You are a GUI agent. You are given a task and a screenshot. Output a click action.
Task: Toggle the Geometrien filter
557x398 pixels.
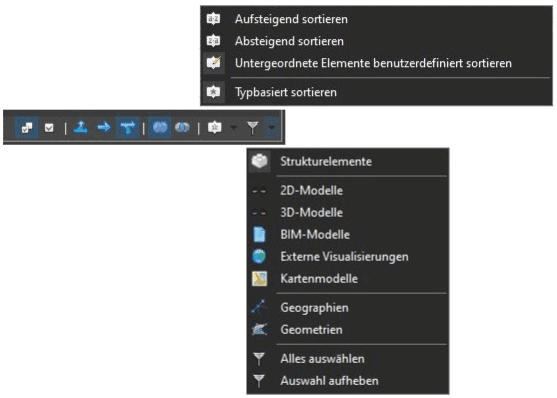pos(348,330)
